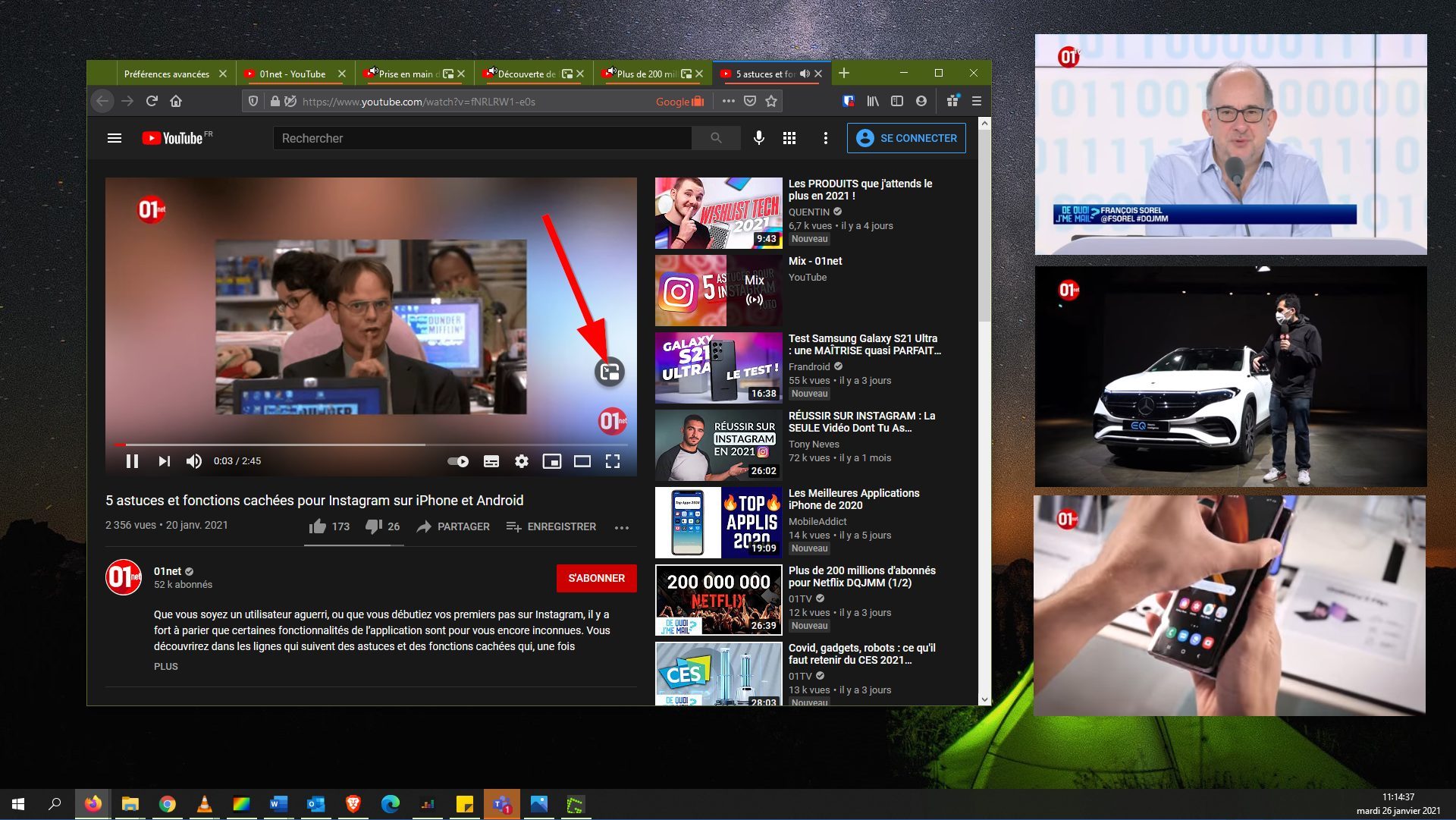Click François Sorel picture-in-picture window
Image resolution: width=1456 pixels, height=820 pixels.
(1231, 144)
